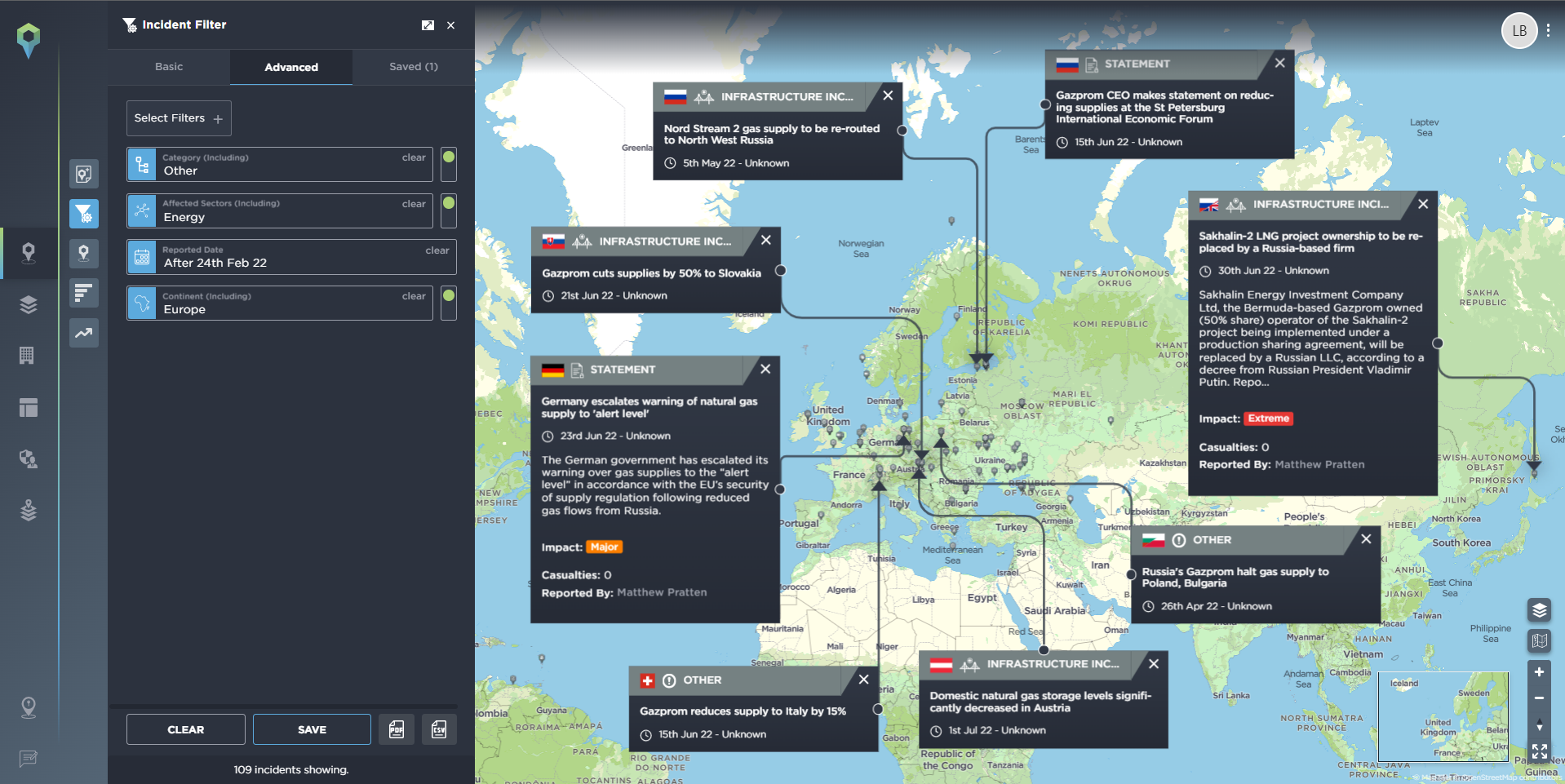The image size is (1565, 784).
Task: Close the Nord Stream 2 incident card
Action: click(888, 95)
